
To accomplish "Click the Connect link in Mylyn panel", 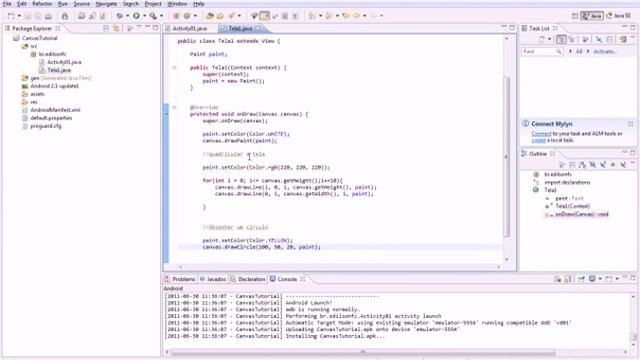I will click(x=541, y=133).
